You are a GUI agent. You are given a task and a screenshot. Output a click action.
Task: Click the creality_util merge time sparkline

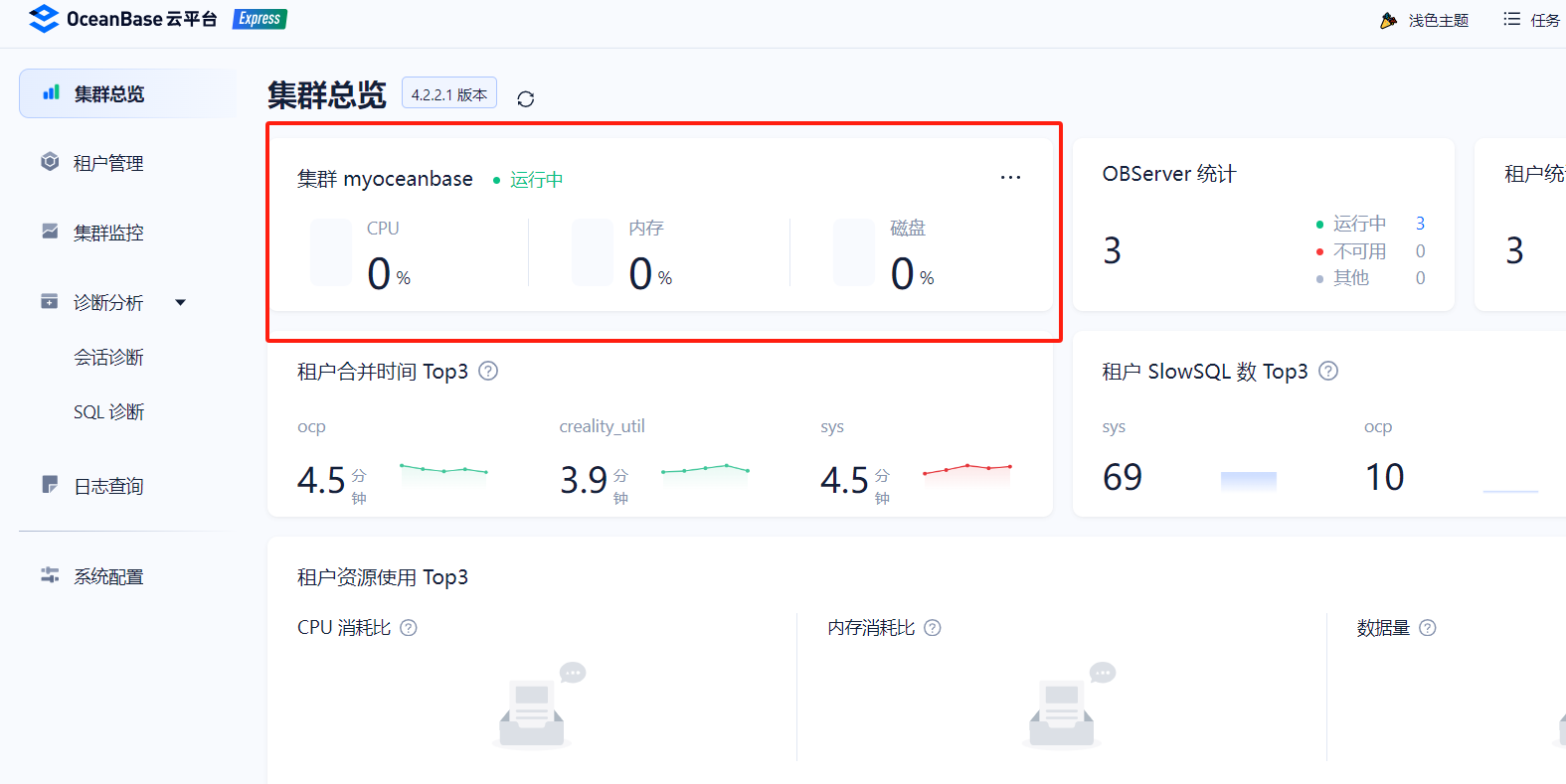pos(705,474)
